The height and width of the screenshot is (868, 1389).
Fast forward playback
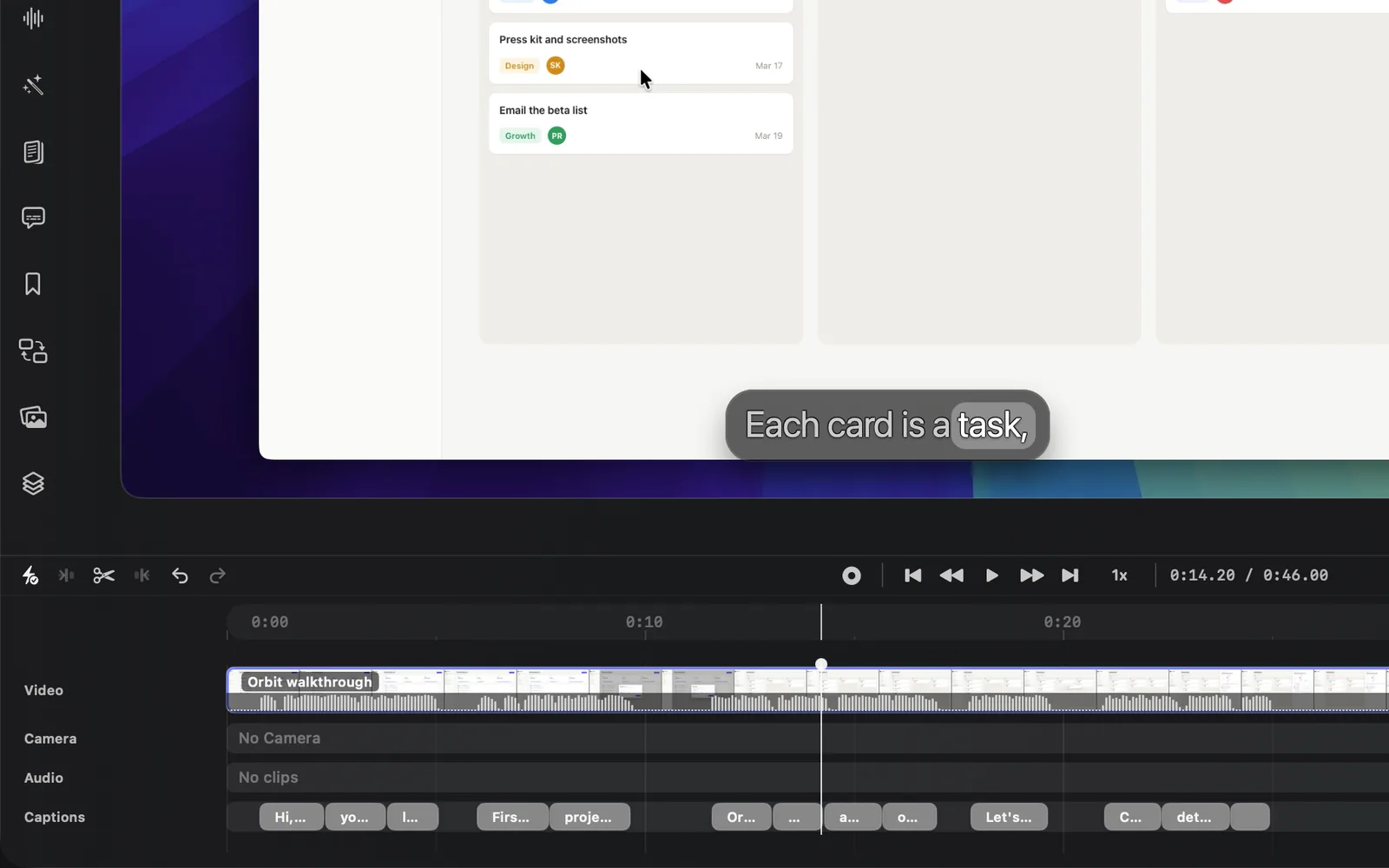[1031, 575]
